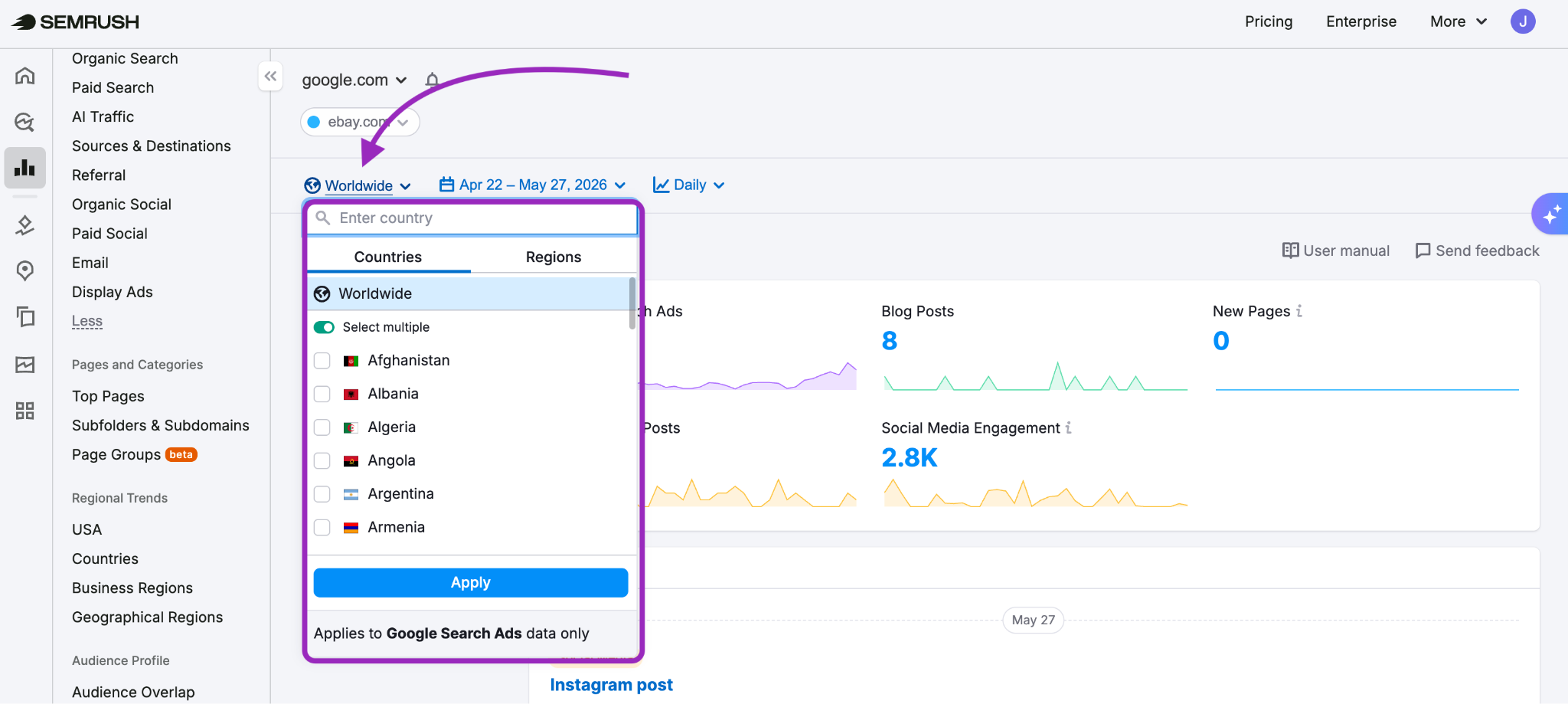
Task: Open Subfolders & Subdomains in sidebar
Action: click(161, 425)
